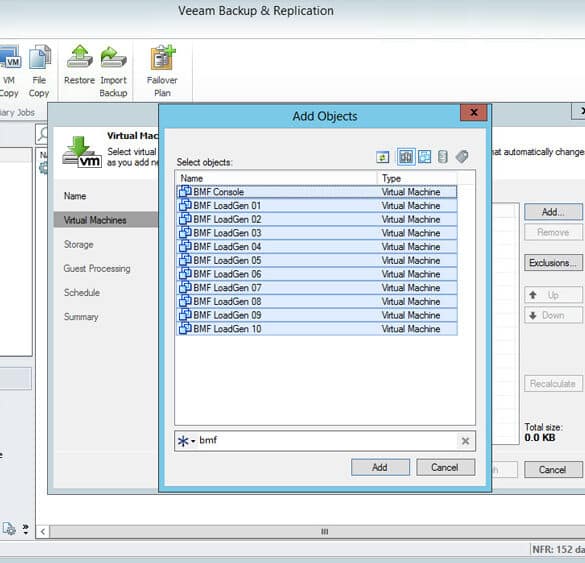
Task: Click the Add button in Add Objects dialog
Action: pyautogui.click(x=380, y=467)
